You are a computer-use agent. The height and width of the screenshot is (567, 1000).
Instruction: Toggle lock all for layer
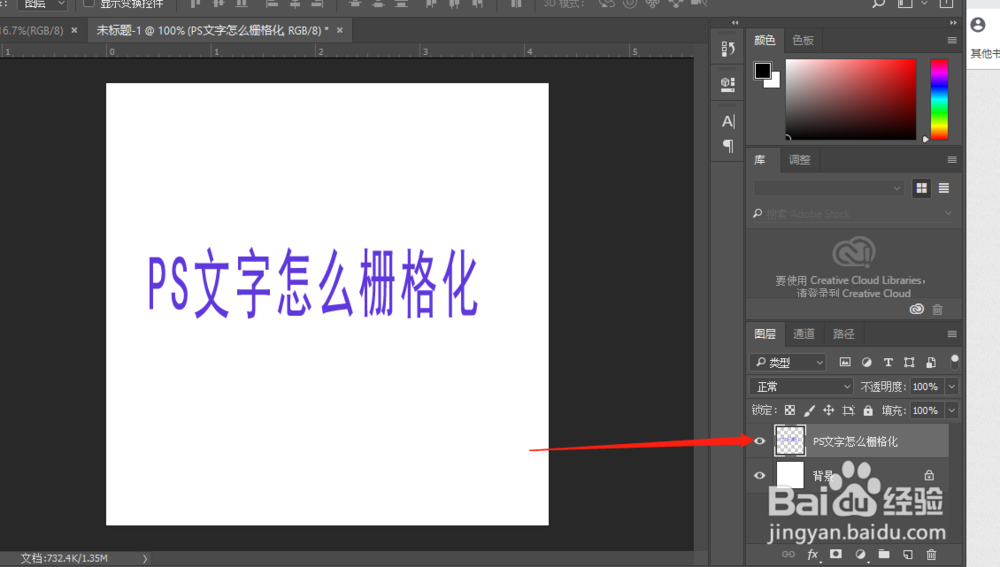tap(868, 410)
